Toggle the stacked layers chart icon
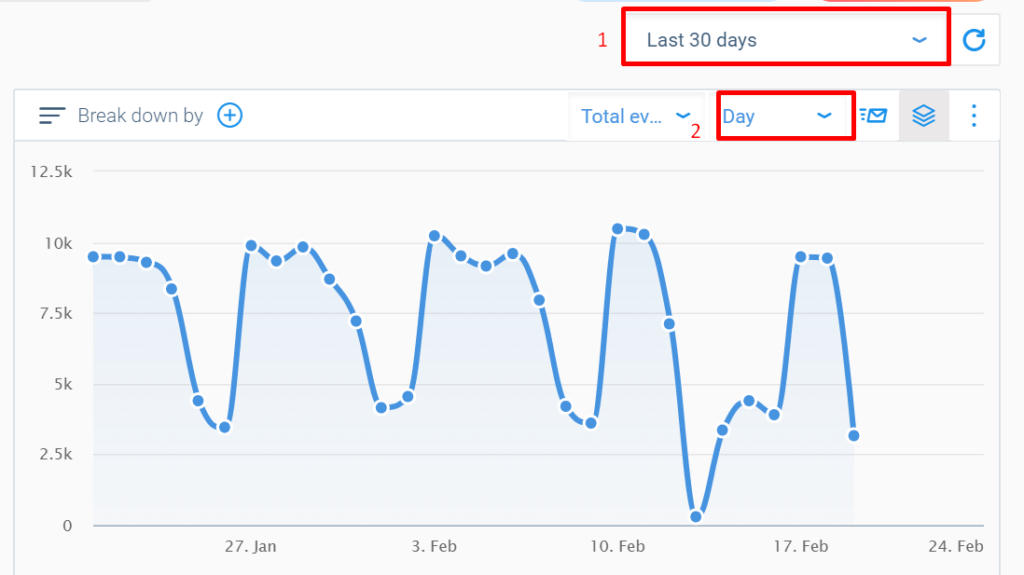Image resolution: width=1024 pixels, height=575 pixels. pyautogui.click(x=923, y=116)
